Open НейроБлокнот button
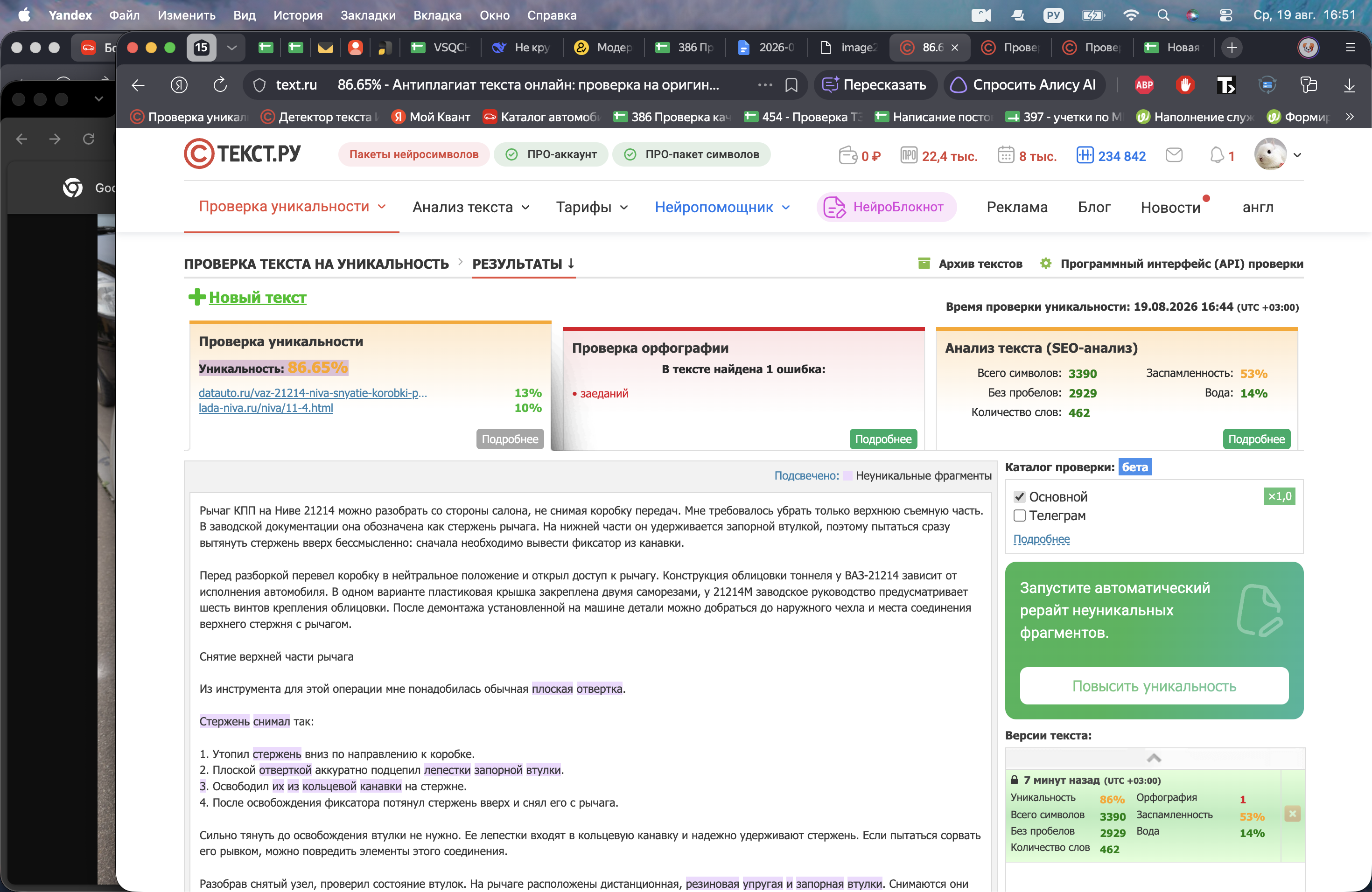This screenshot has width=1372, height=892. [x=887, y=207]
